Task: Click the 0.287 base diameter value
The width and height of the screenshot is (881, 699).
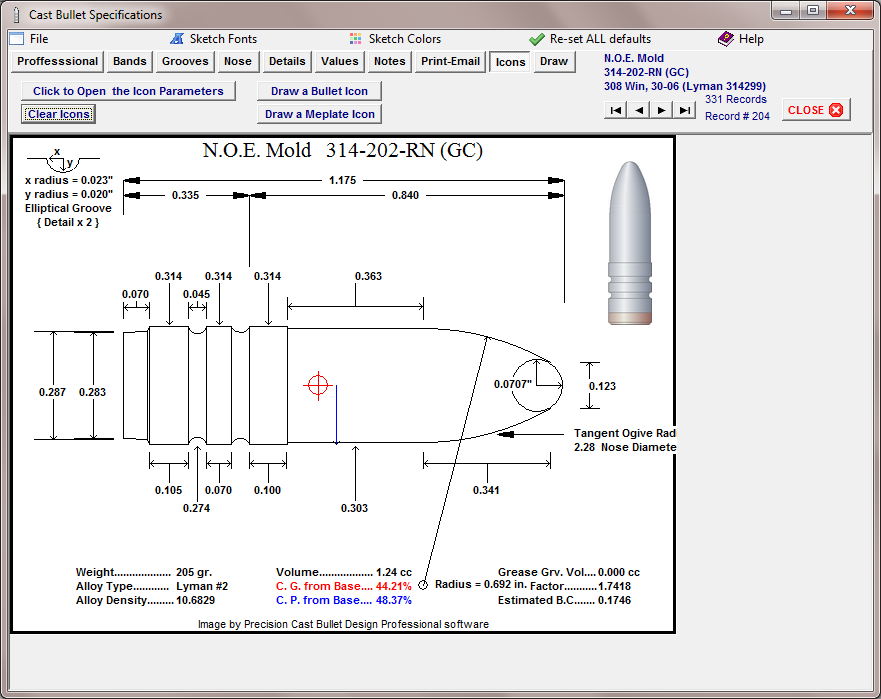Action: tap(52, 392)
